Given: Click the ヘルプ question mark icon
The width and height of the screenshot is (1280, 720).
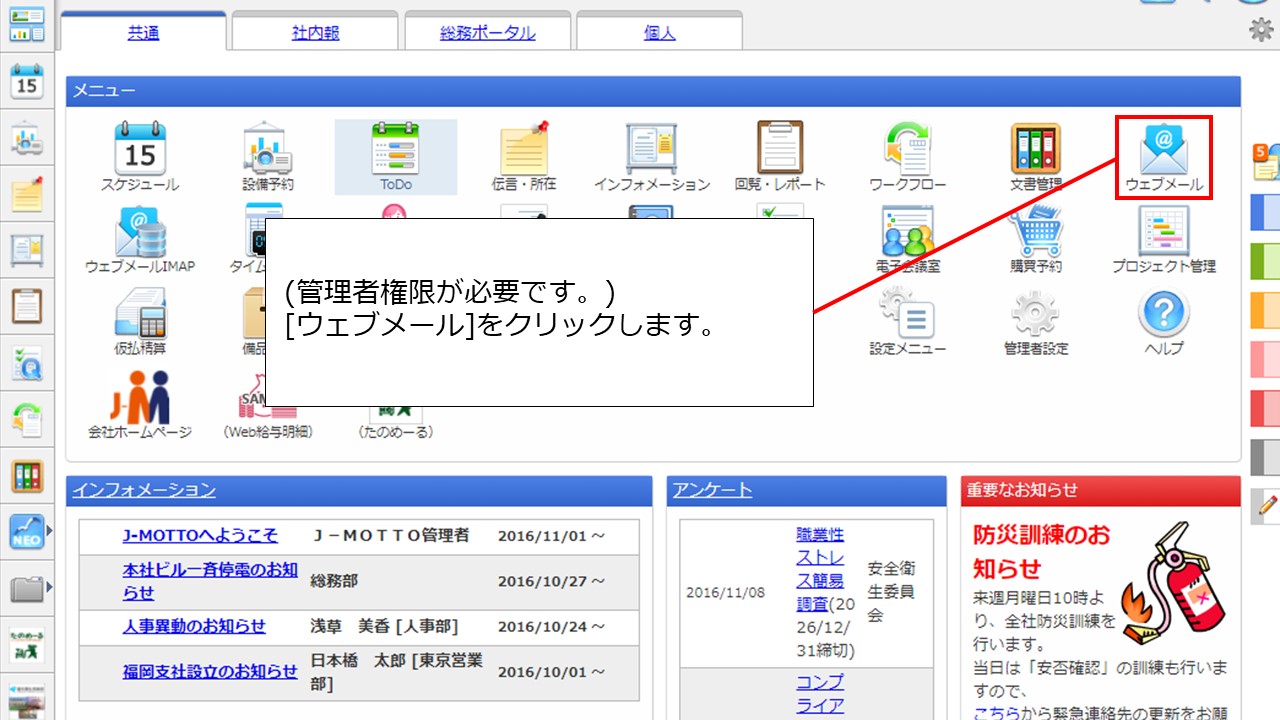Looking at the screenshot, I should pyautogui.click(x=1163, y=320).
